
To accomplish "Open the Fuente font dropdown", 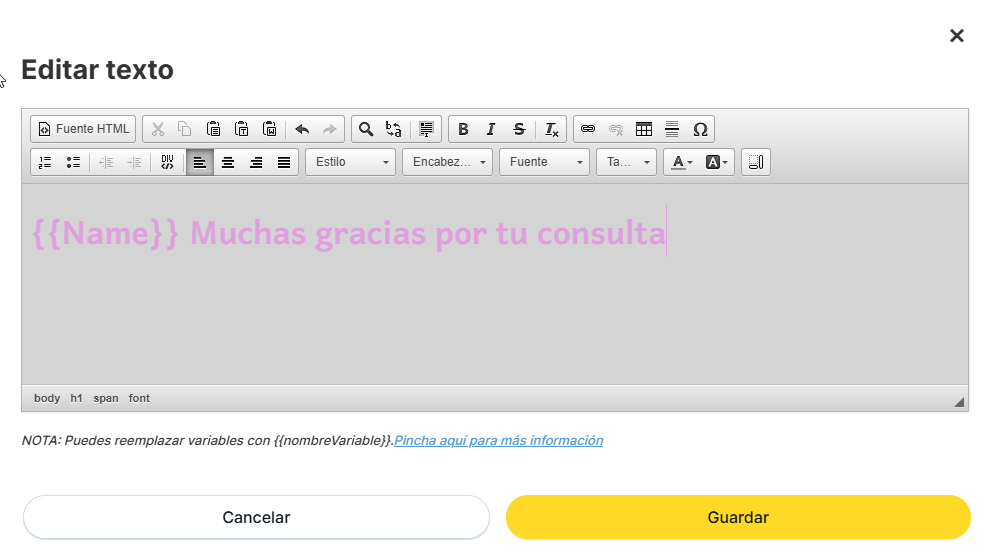I will pos(544,162).
